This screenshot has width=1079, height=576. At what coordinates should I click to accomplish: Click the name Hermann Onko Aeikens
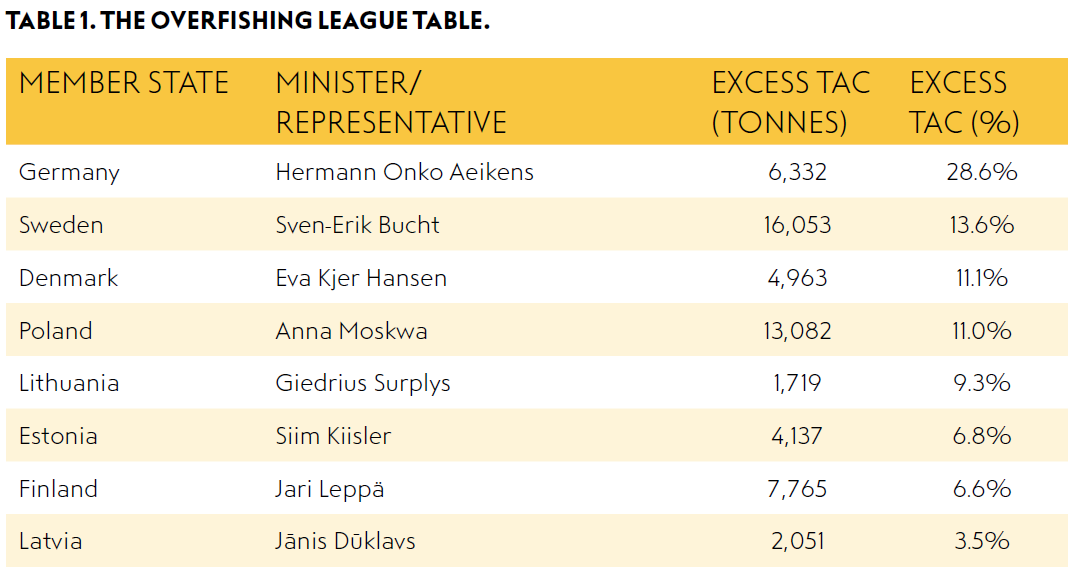[404, 172]
